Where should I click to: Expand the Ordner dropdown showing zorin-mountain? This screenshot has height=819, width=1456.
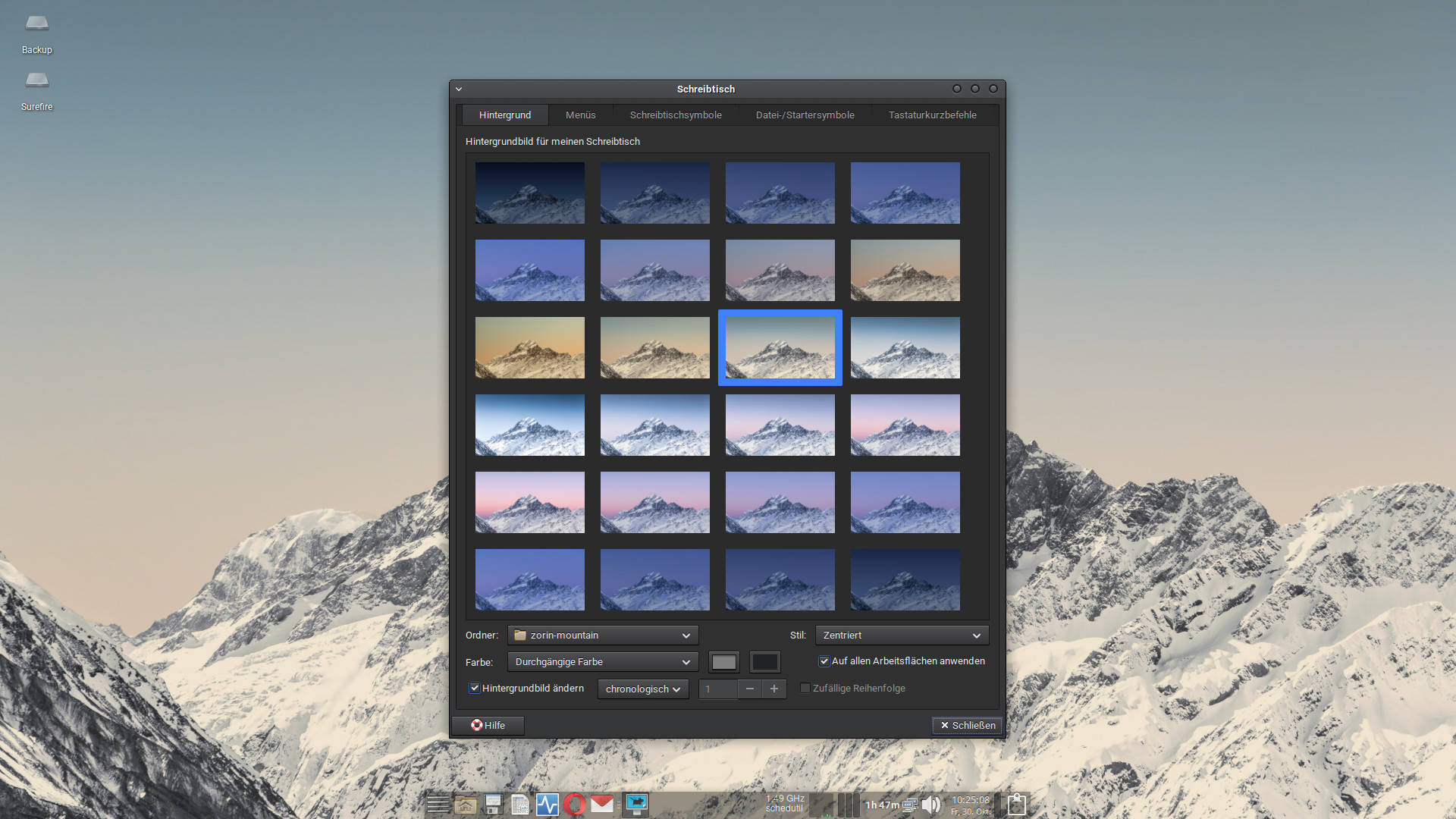point(603,635)
